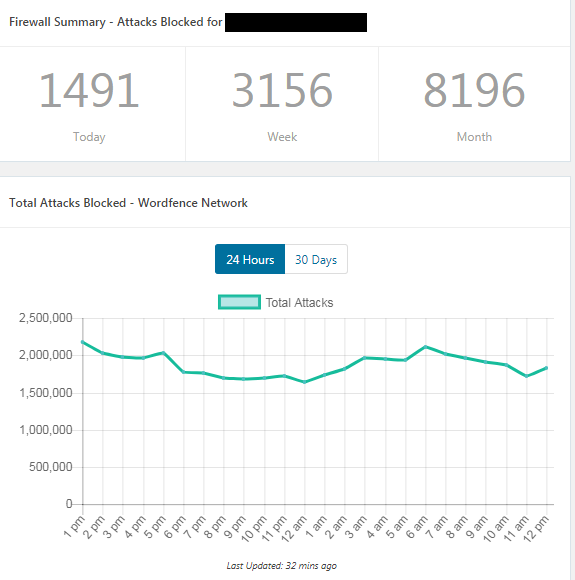Screen dimensions: 575x580
Task: Click the Total Attacks legend label
Action: click(299, 303)
